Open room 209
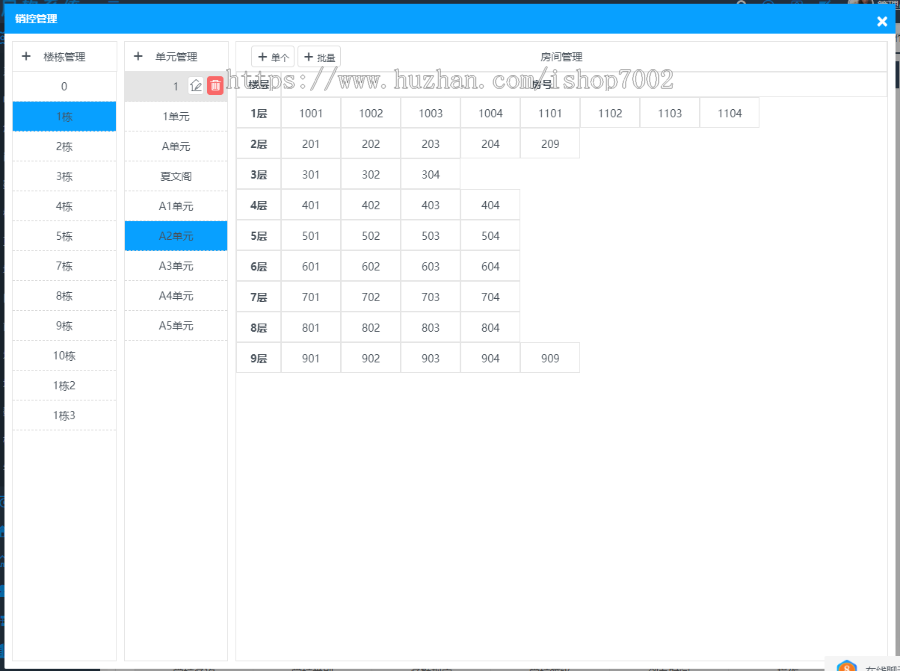900x671 pixels. pos(550,144)
